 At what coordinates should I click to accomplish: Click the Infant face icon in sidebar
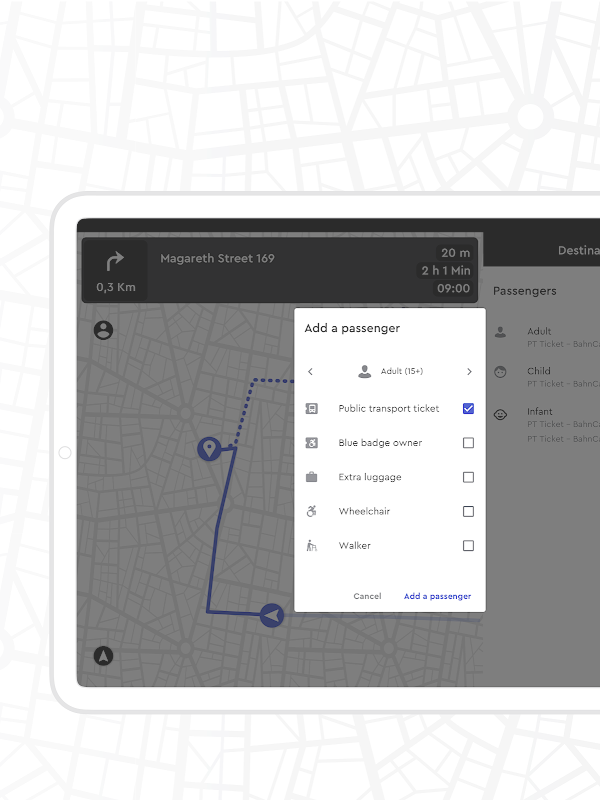pos(501,415)
